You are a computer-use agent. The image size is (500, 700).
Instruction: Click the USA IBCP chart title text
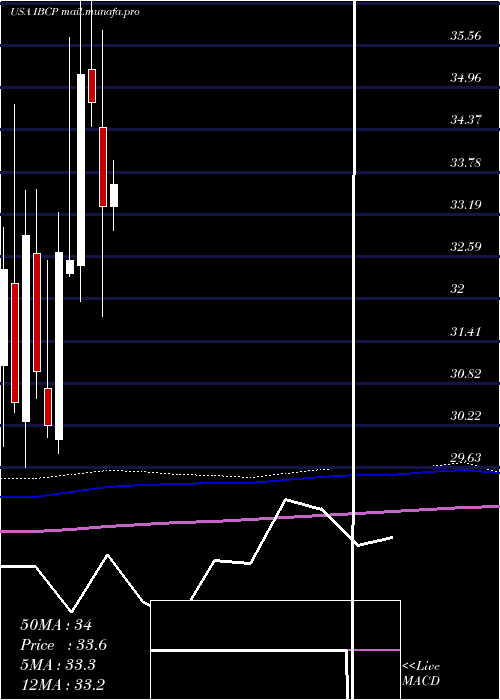point(75,12)
